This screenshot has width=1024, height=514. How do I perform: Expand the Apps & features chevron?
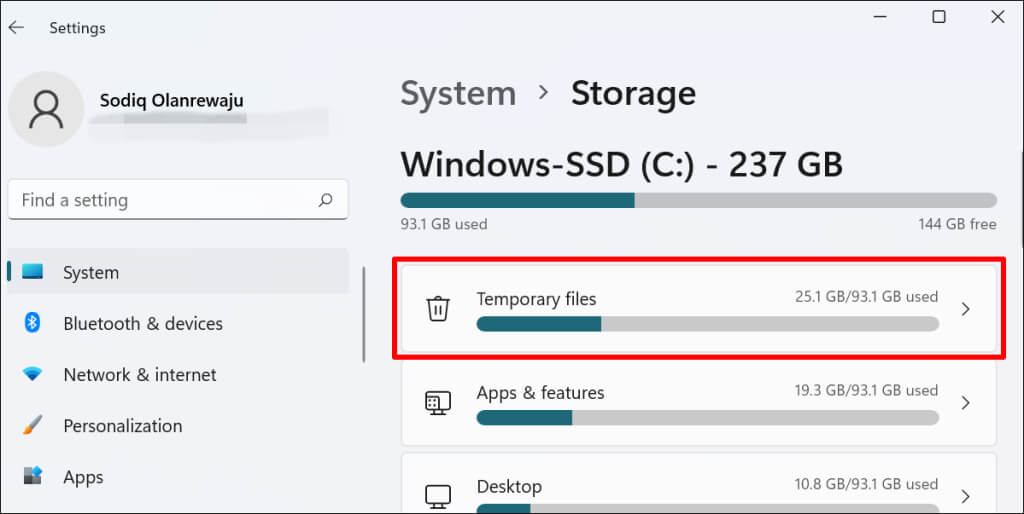(x=965, y=403)
